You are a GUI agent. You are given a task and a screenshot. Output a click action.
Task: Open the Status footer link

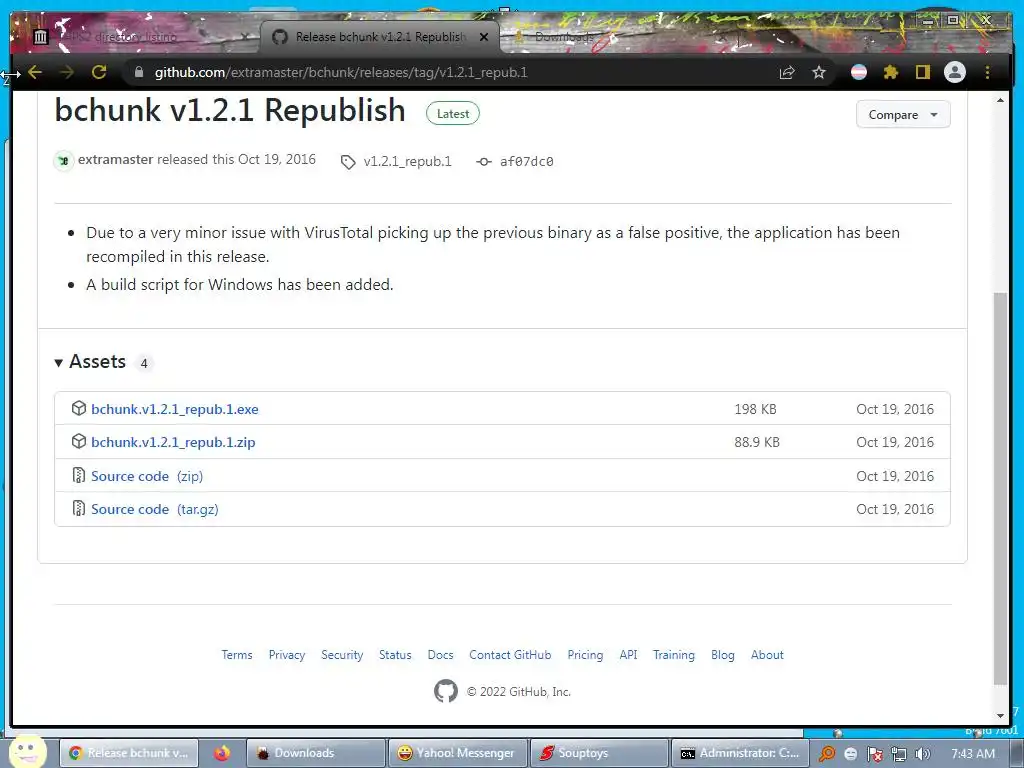395,654
